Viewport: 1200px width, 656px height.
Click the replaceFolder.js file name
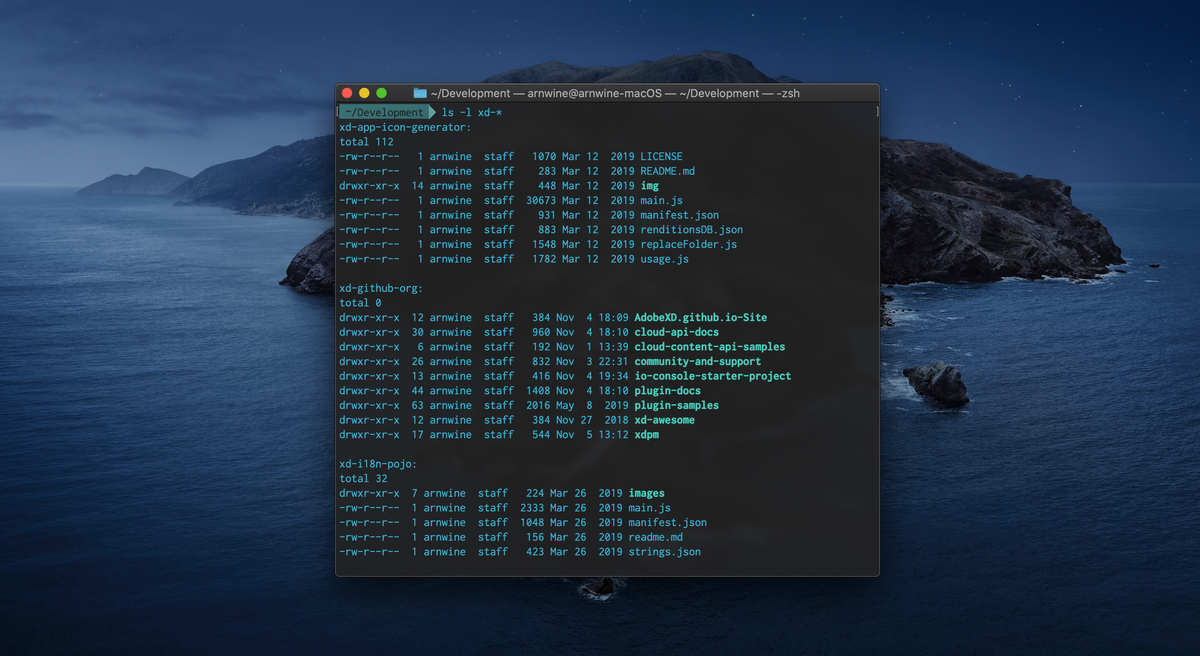click(688, 245)
